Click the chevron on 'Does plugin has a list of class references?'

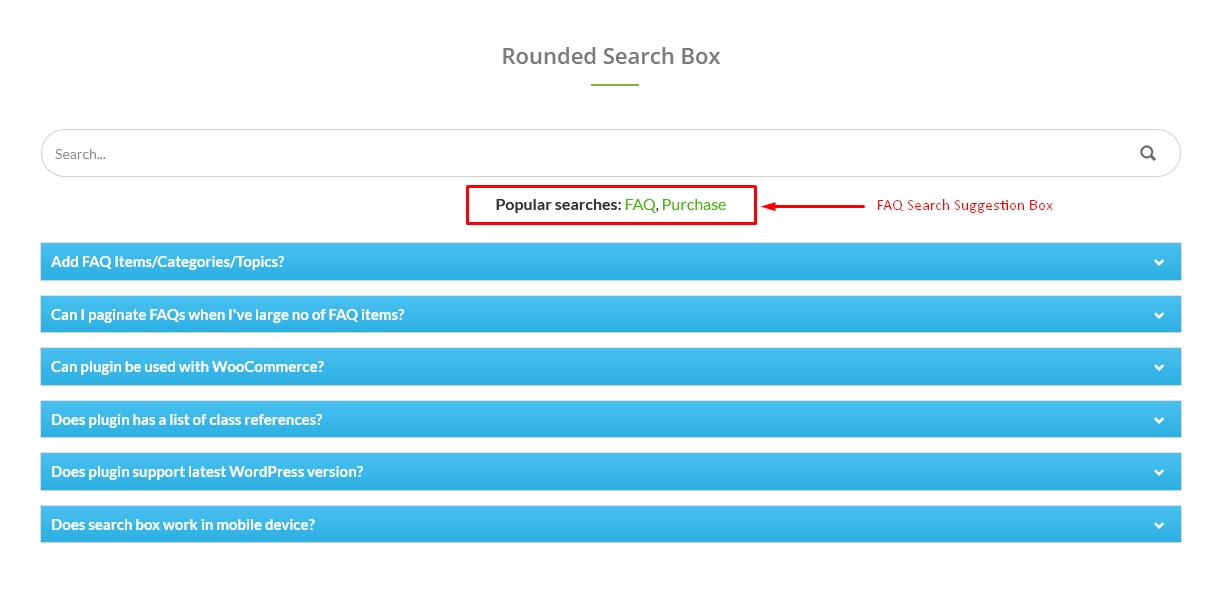coord(1159,419)
